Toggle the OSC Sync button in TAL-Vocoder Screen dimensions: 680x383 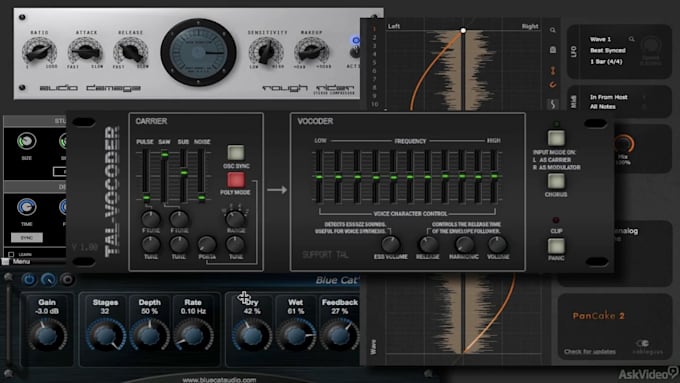(235, 153)
